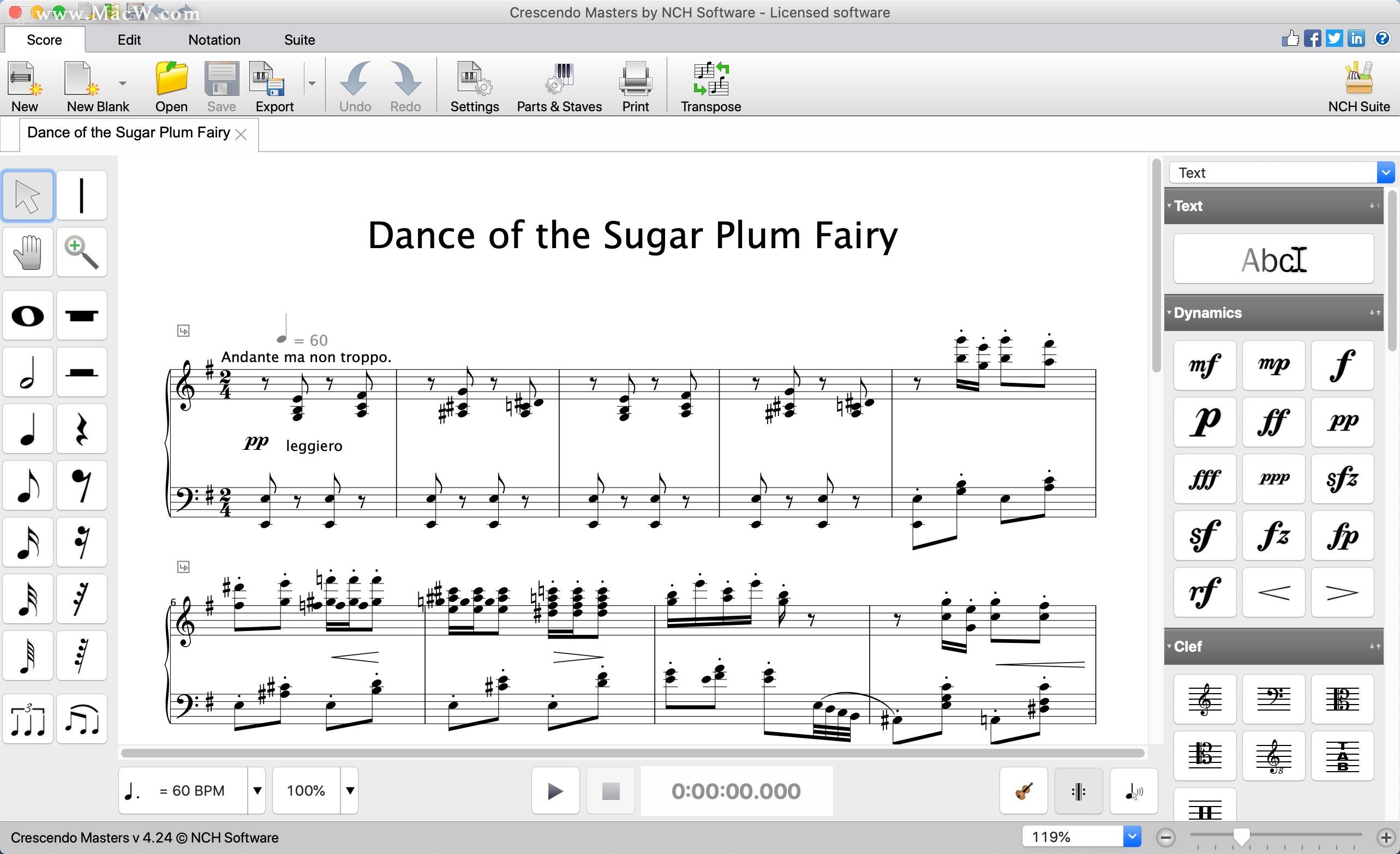Close the Dance of the Sugar Plum Fairy tab
1400x854 pixels.
[x=241, y=134]
